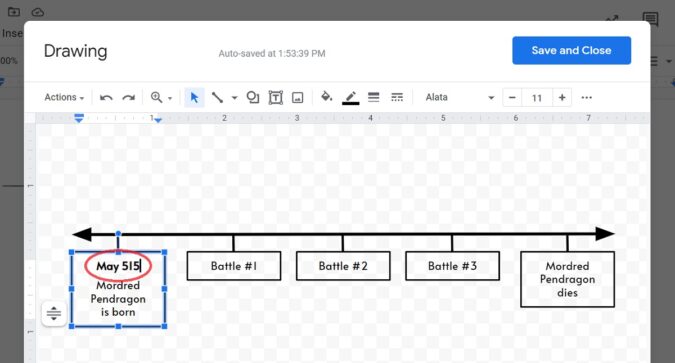The height and width of the screenshot is (363, 675).
Task: Select the Mordred Pendragon dies box
Action: coord(567,279)
